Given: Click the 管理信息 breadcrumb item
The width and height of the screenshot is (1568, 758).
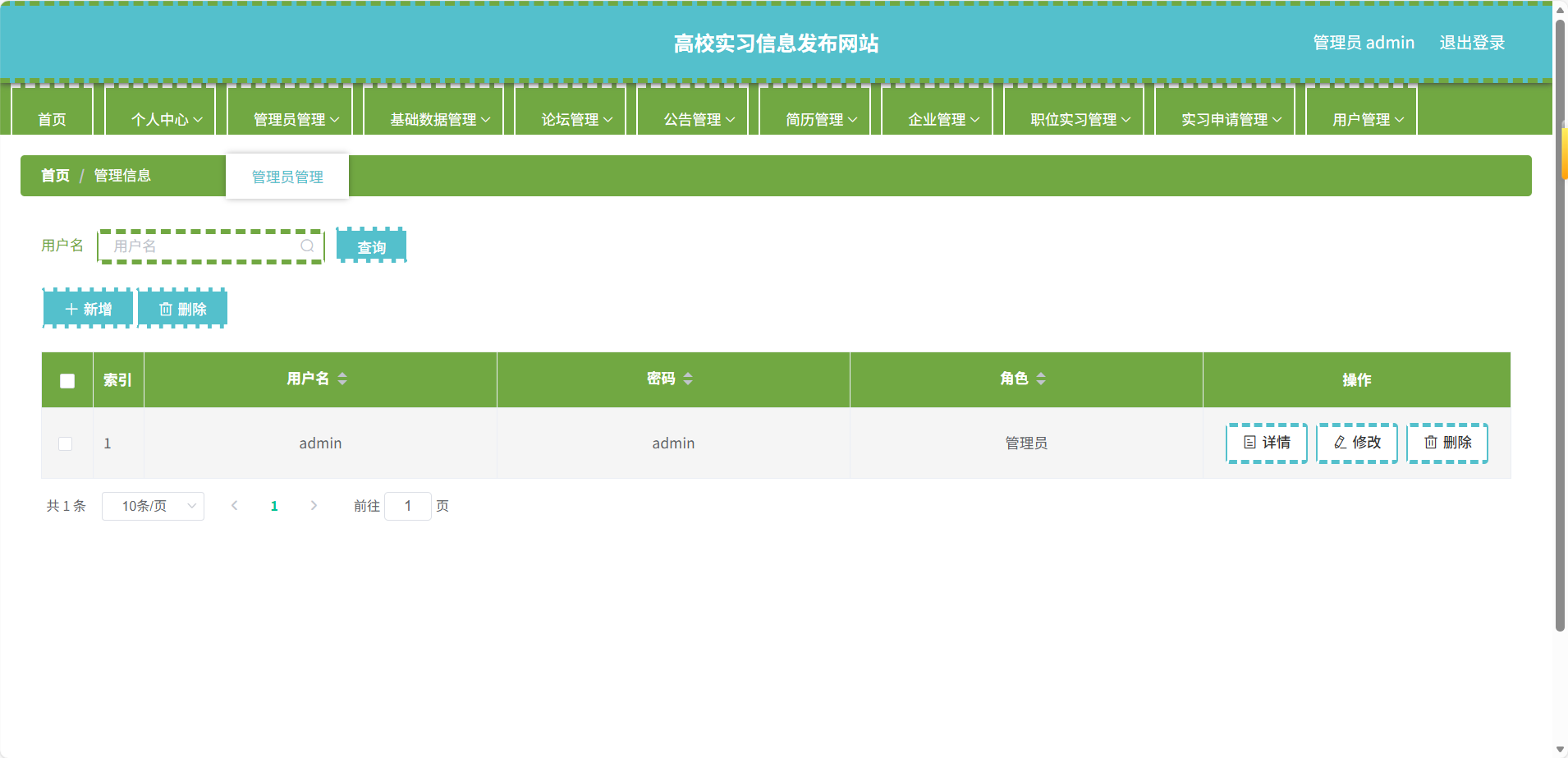Looking at the screenshot, I should pos(122,176).
